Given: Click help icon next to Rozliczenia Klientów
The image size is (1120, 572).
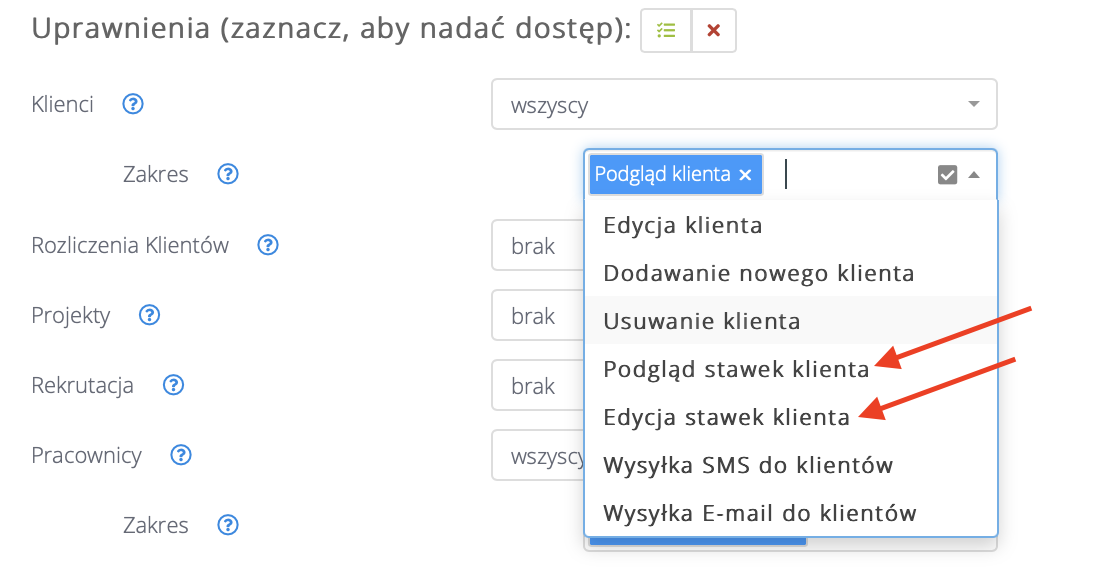Looking at the screenshot, I should pos(267,245).
